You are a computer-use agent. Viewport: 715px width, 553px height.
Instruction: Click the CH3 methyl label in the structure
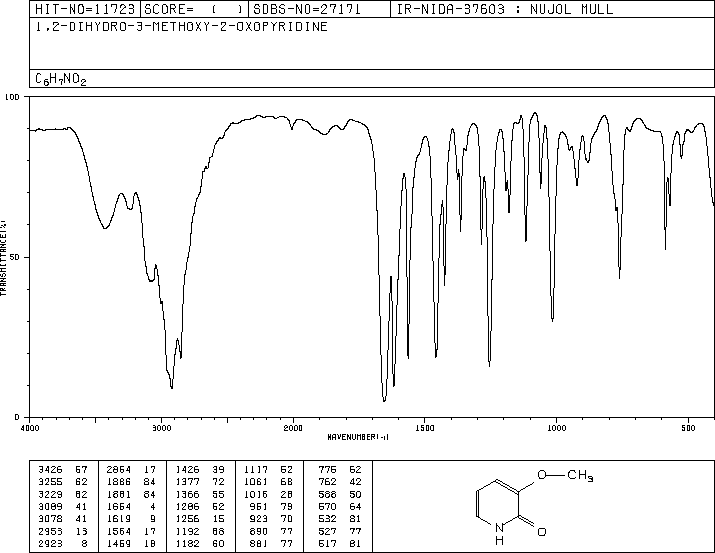click(580, 476)
